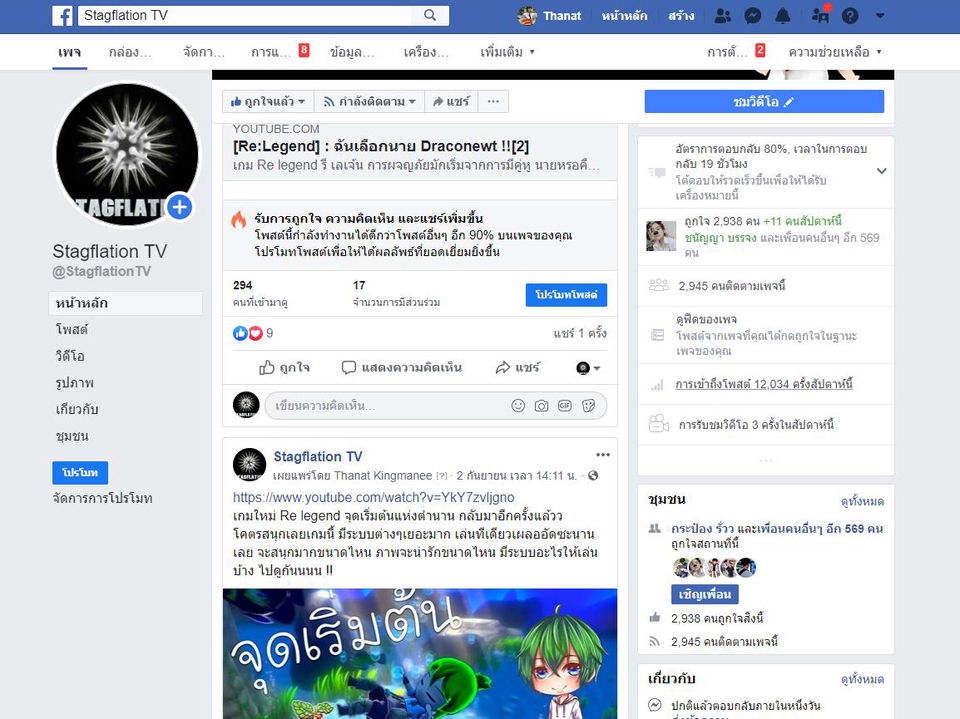Screen dimensions: 960x719
Task: Open the YouTube link in the post
Action: [373, 497]
